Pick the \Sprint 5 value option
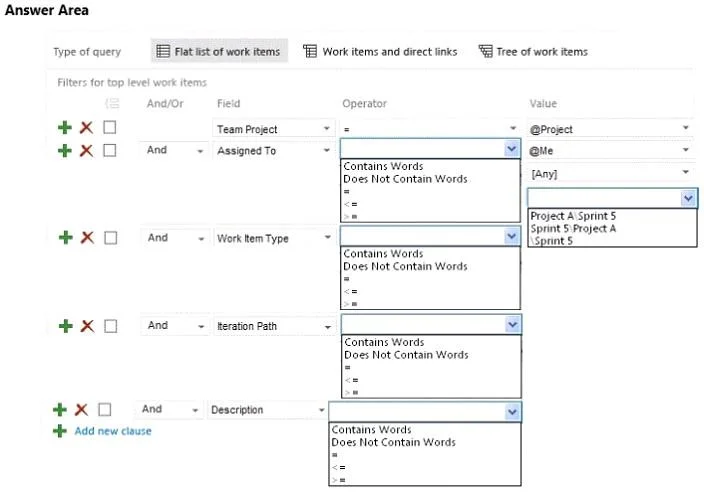This screenshot has height=492, width=704. coord(551,241)
